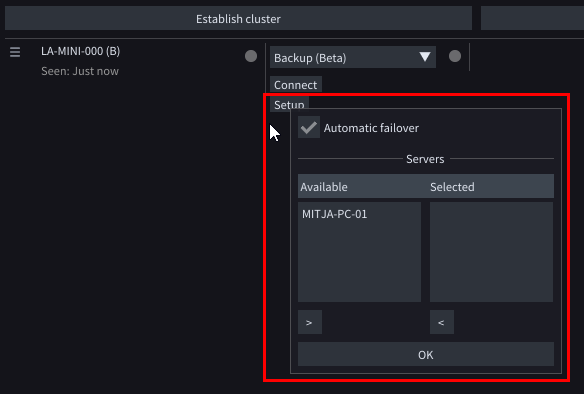Click the Selected servers list box
The height and width of the screenshot is (394, 584).
tap(491, 252)
